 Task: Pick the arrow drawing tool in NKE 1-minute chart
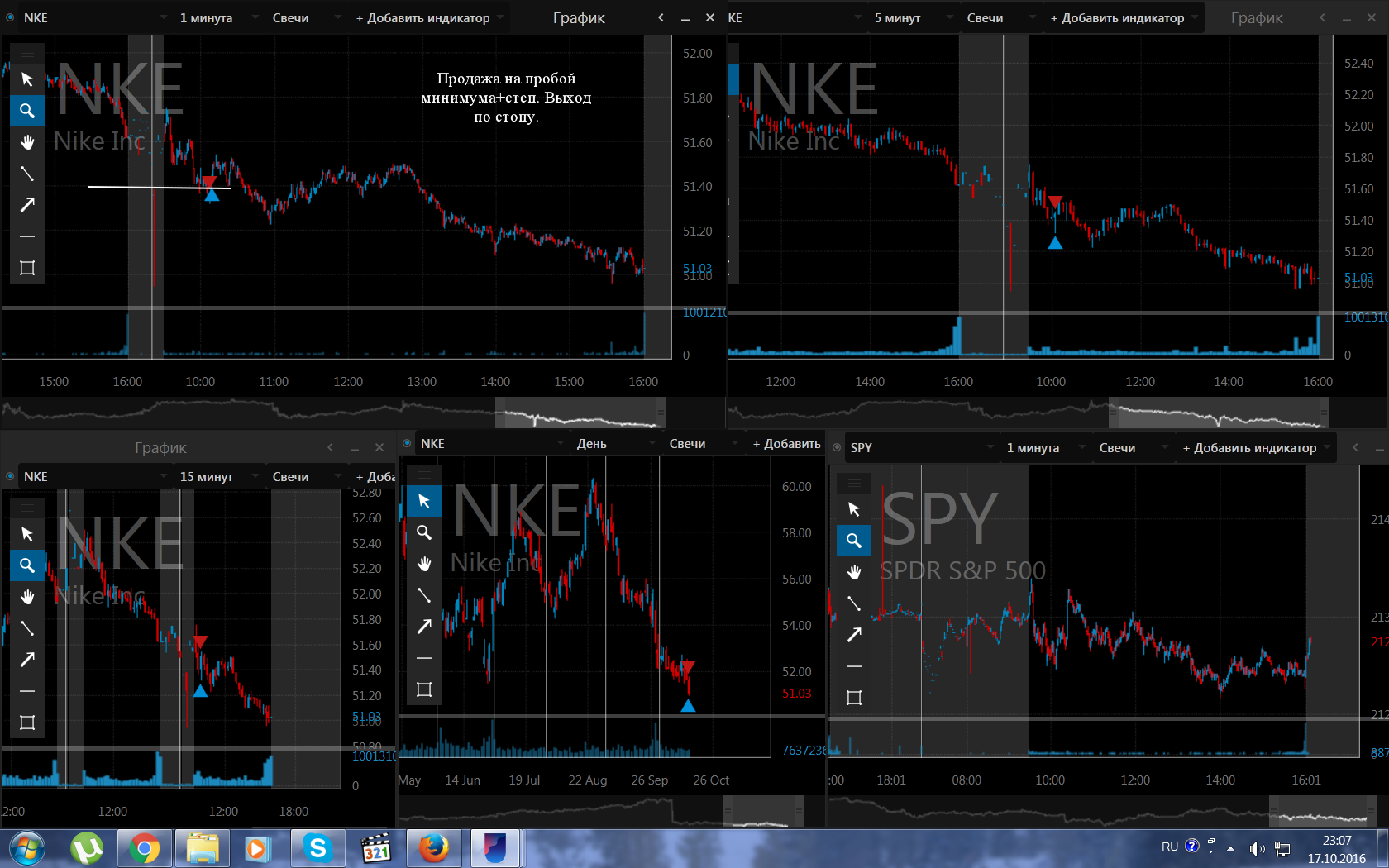[x=27, y=205]
